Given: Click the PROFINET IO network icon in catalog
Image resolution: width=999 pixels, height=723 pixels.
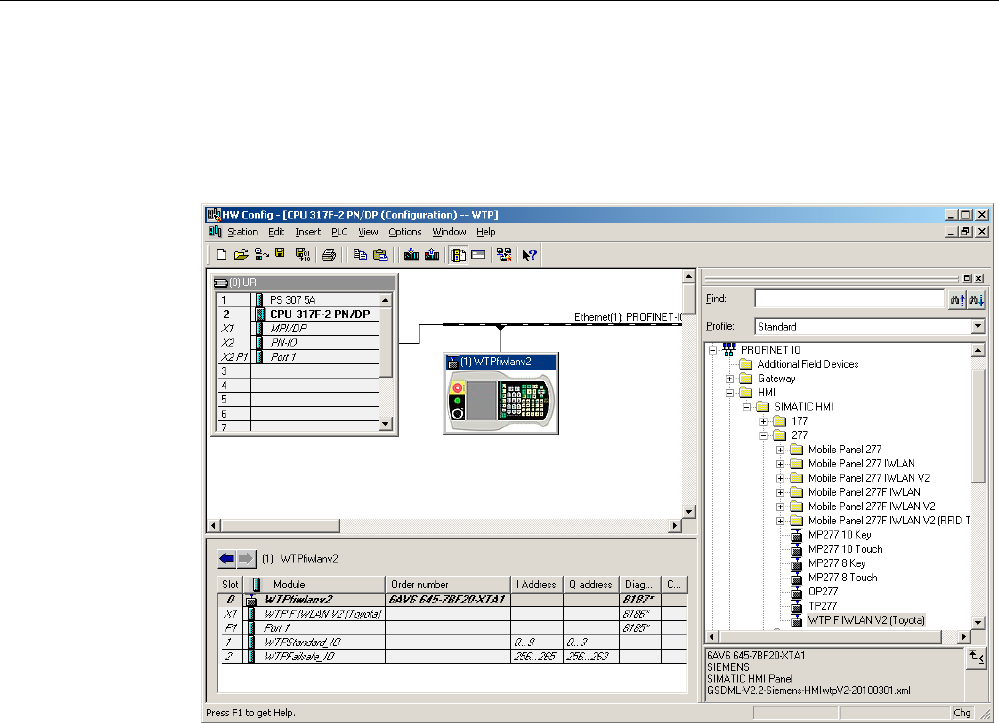Looking at the screenshot, I should 729,349.
